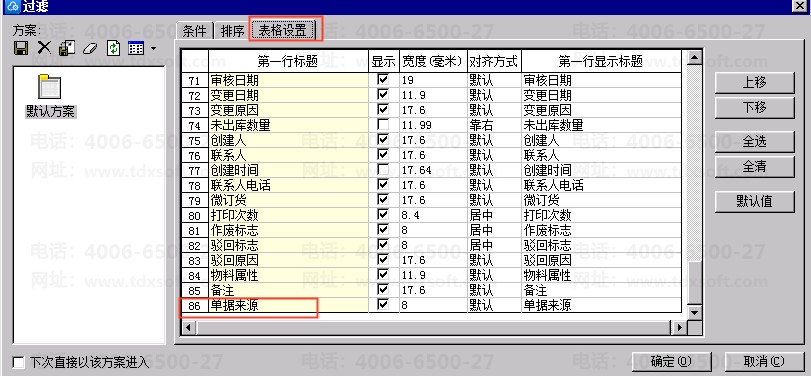
Task: Check 下次直接以该方案进入 option
Action: (x=19, y=362)
